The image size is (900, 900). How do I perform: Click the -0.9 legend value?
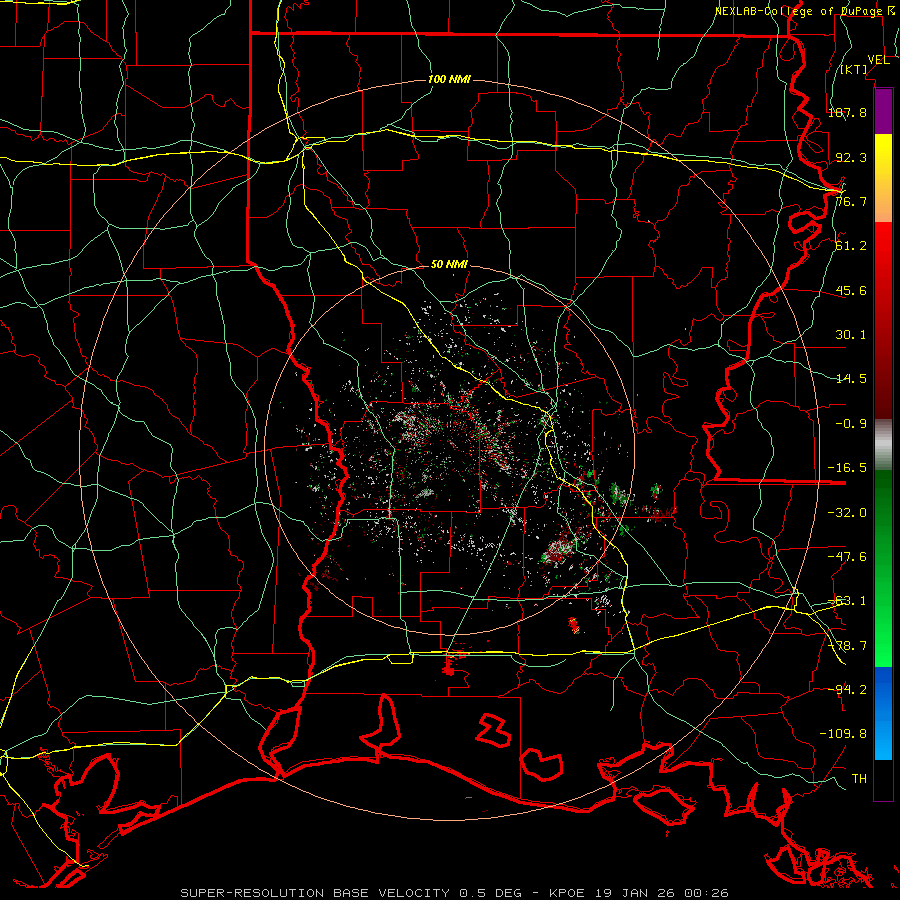851,424
